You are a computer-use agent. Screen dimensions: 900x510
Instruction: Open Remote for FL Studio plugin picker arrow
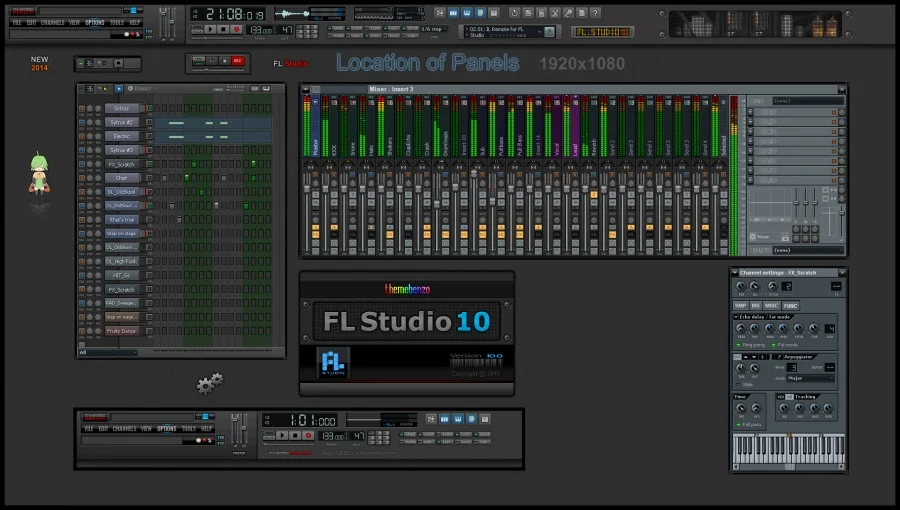[540, 32]
